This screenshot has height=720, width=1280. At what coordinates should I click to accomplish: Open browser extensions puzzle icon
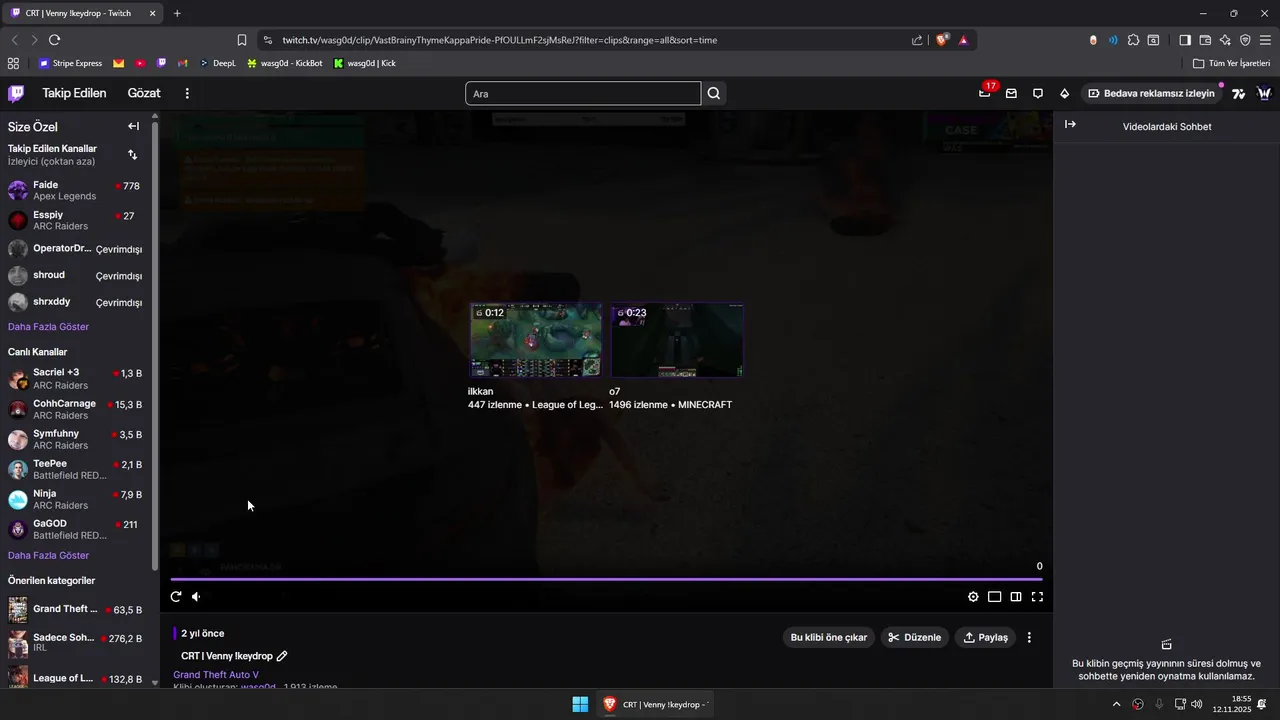[x=1133, y=40]
